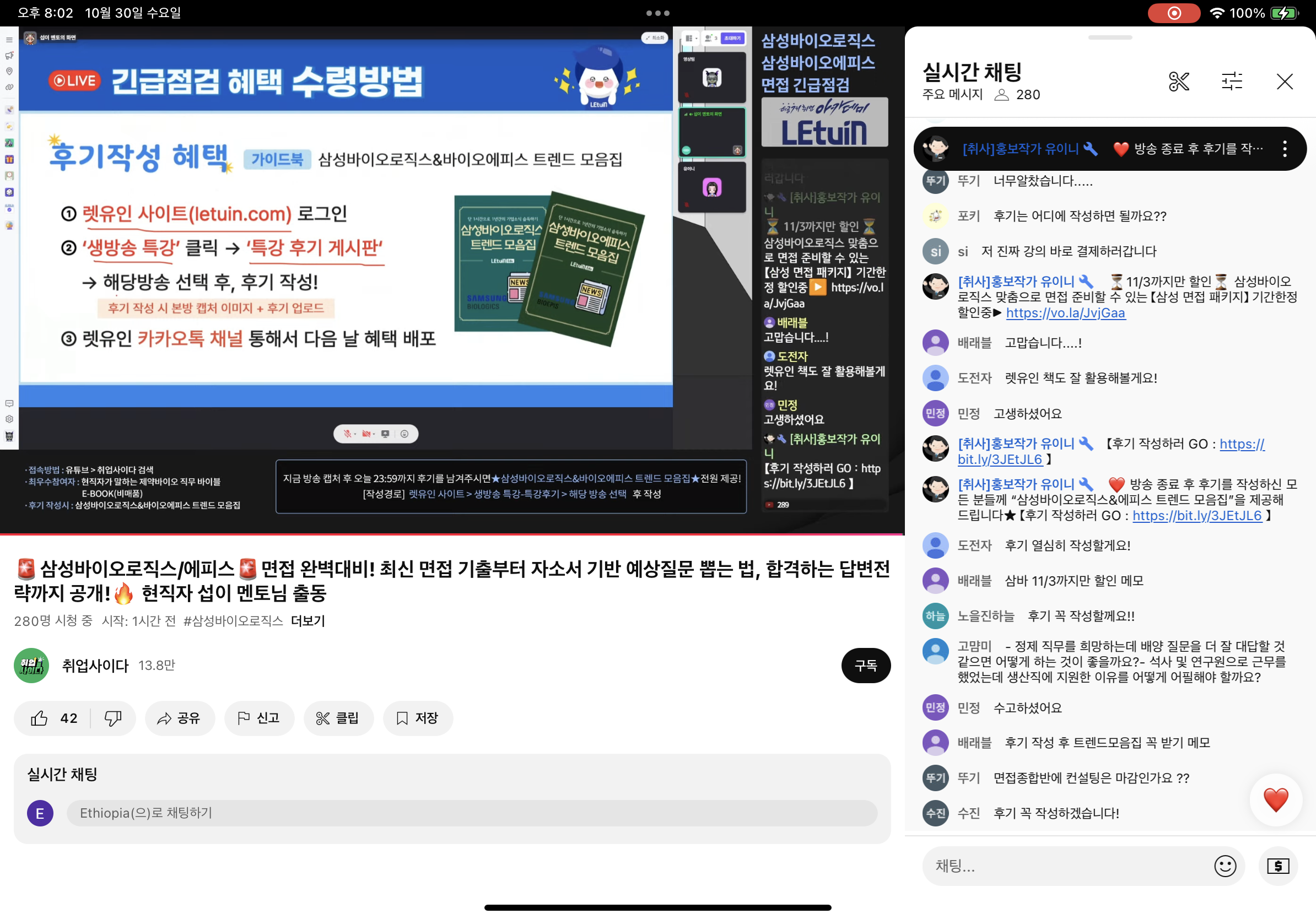This screenshot has width=1316, height=919.
Task: Tap the Ethiopia chat input field
Action: tap(471, 813)
